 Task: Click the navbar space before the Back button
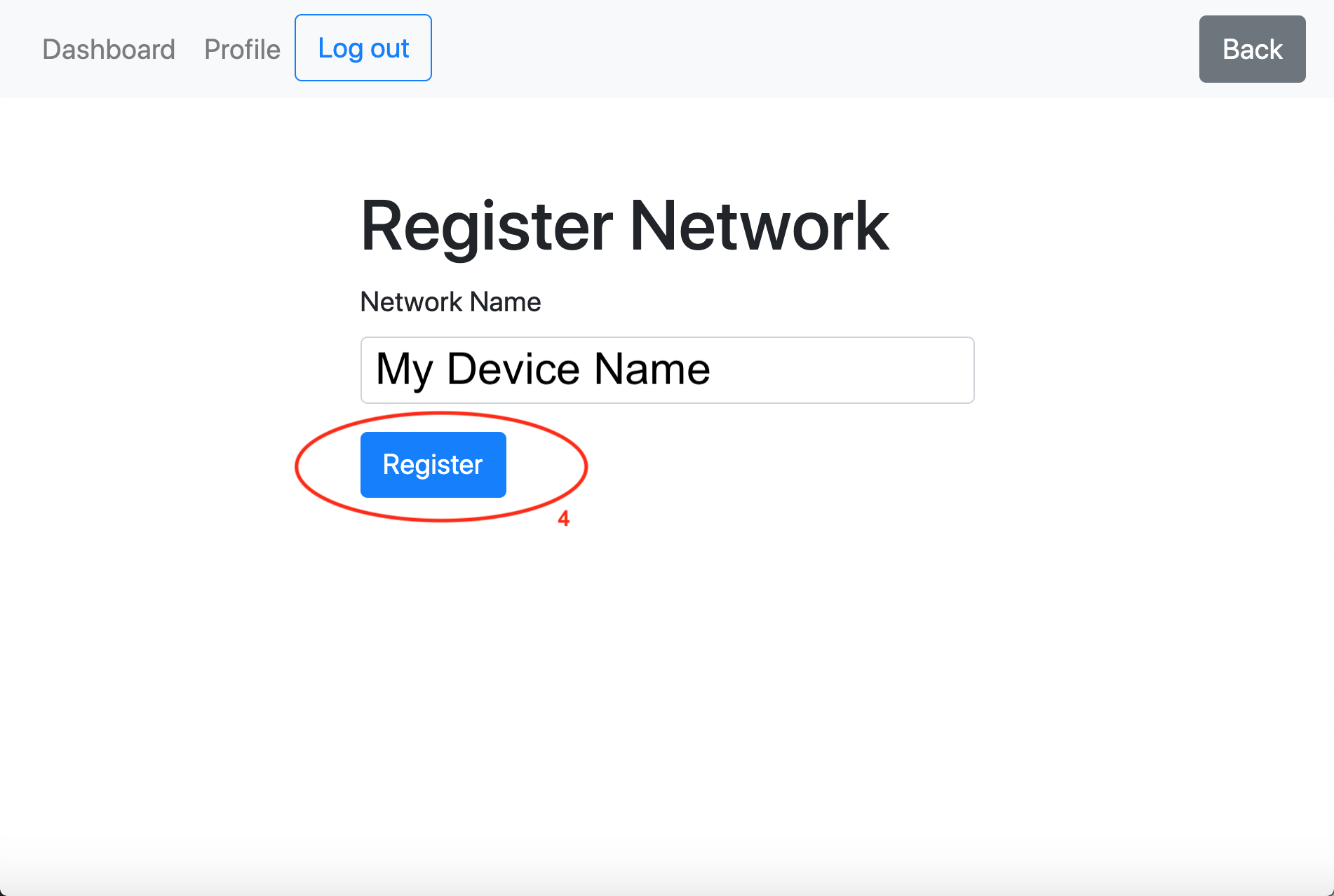(x=814, y=49)
